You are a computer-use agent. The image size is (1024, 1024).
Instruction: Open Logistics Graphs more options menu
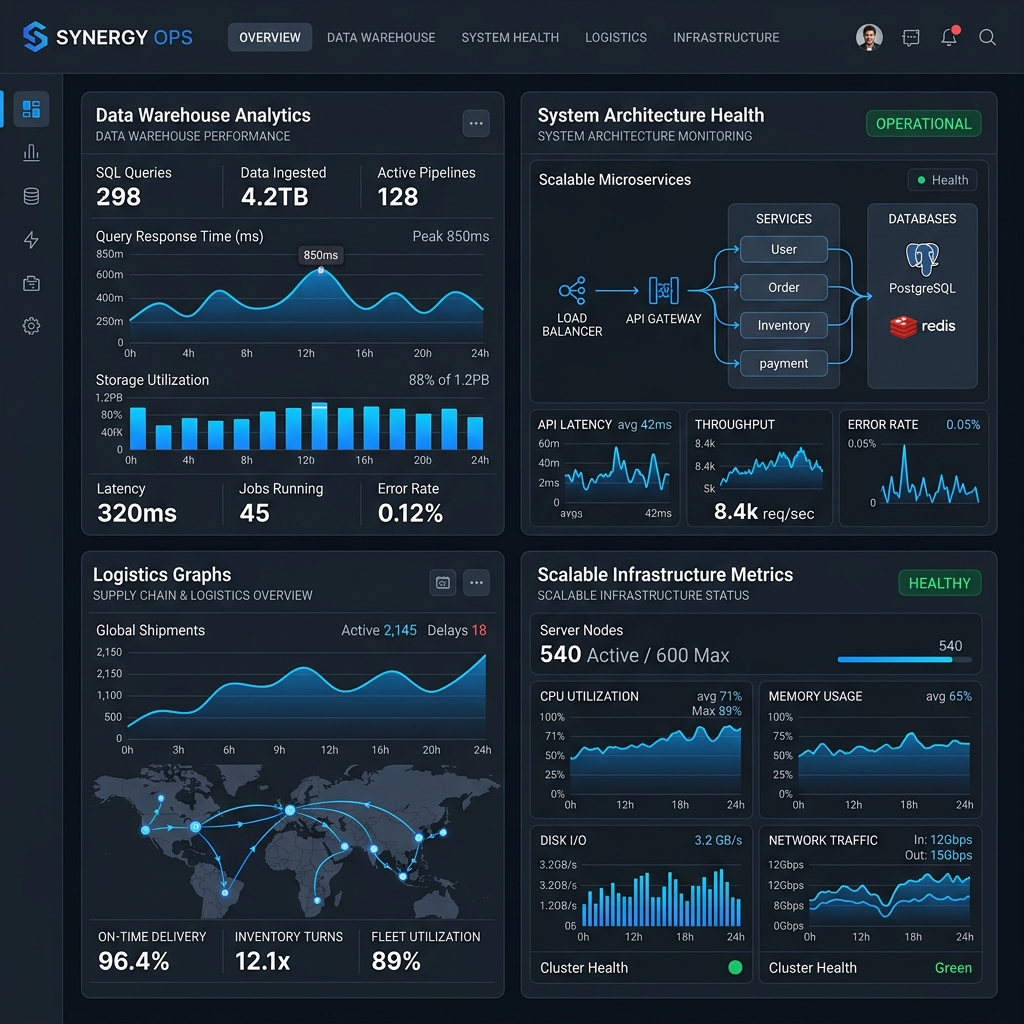(x=476, y=583)
